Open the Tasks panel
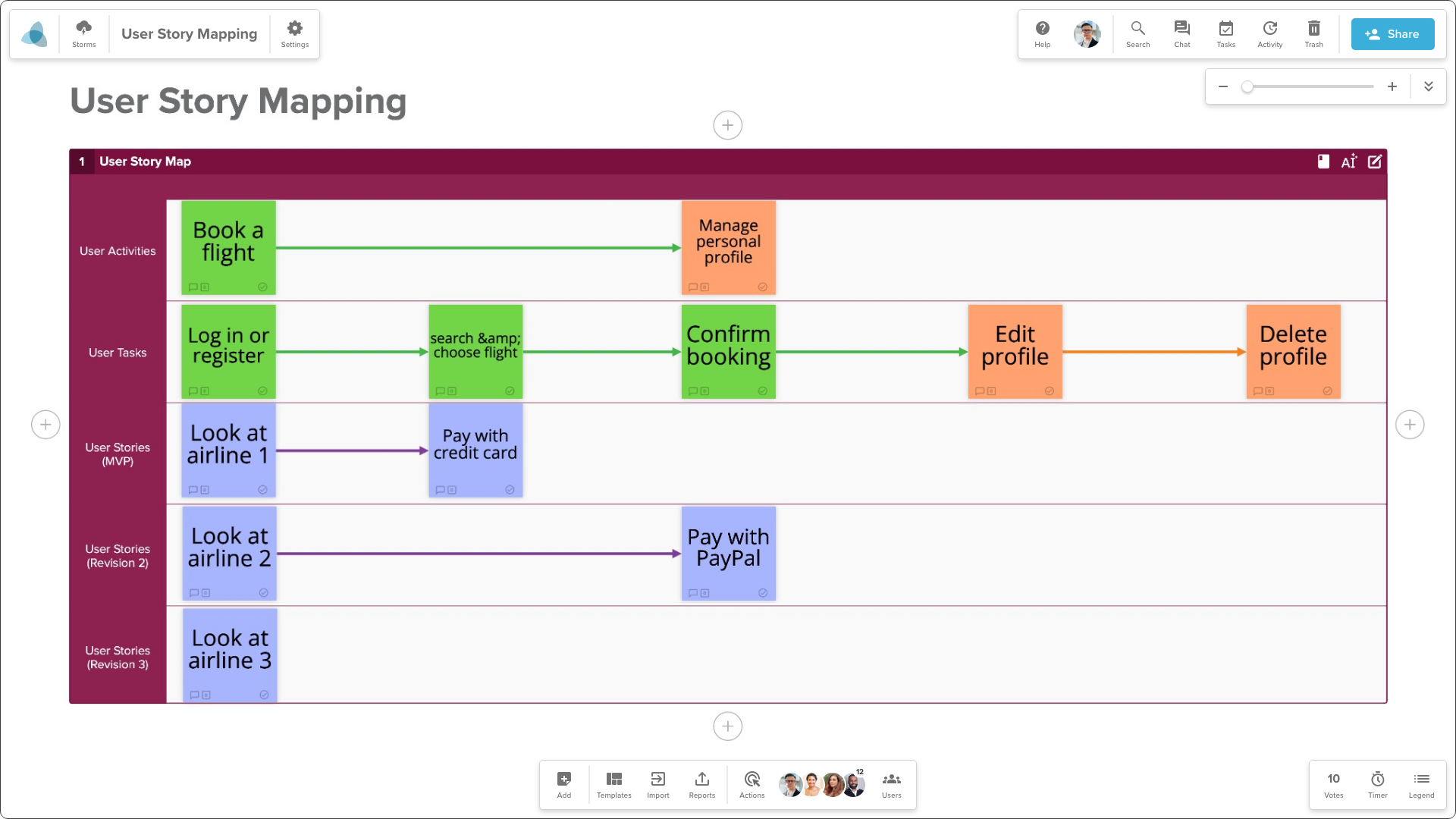The image size is (1456, 819). coord(1225,34)
